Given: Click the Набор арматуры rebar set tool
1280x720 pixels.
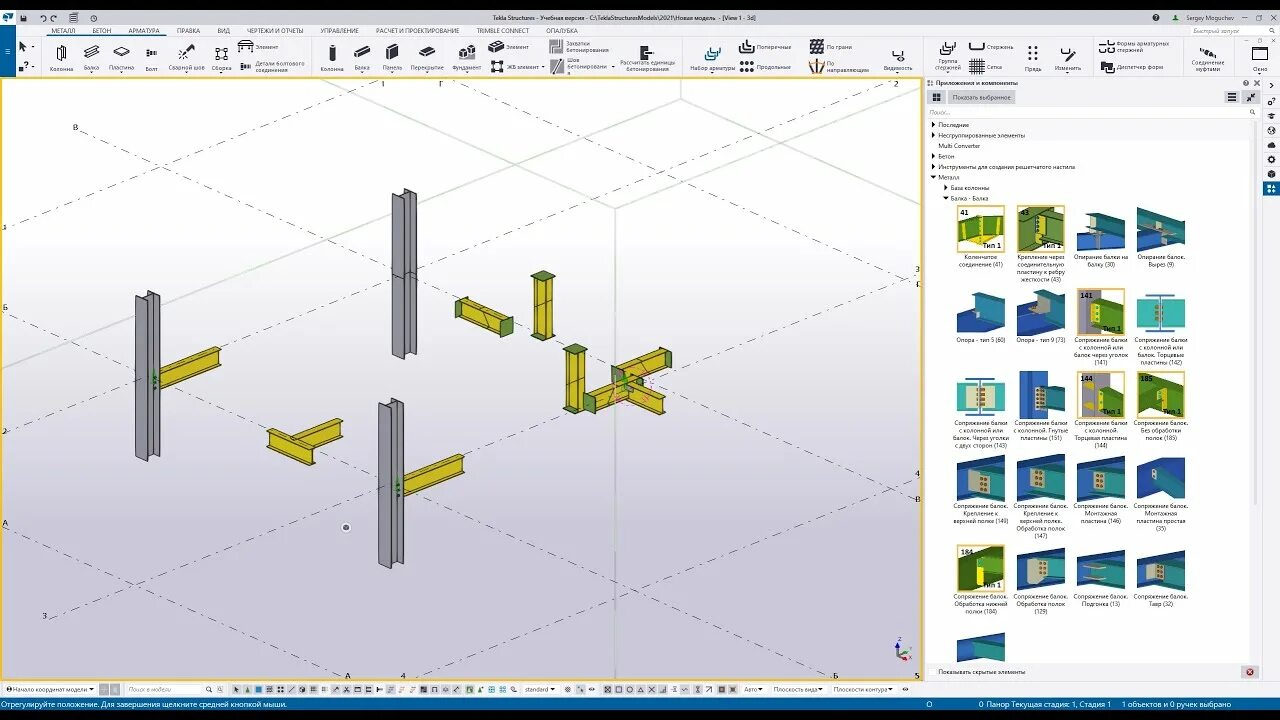Looking at the screenshot, I should [712, 58].
